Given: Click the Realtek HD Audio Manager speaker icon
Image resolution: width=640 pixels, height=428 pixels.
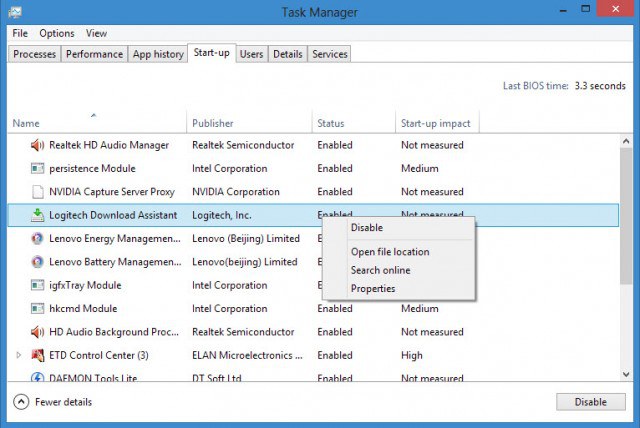Looking at the screenshot, I should pyautogui.click(x=37, y=145).
